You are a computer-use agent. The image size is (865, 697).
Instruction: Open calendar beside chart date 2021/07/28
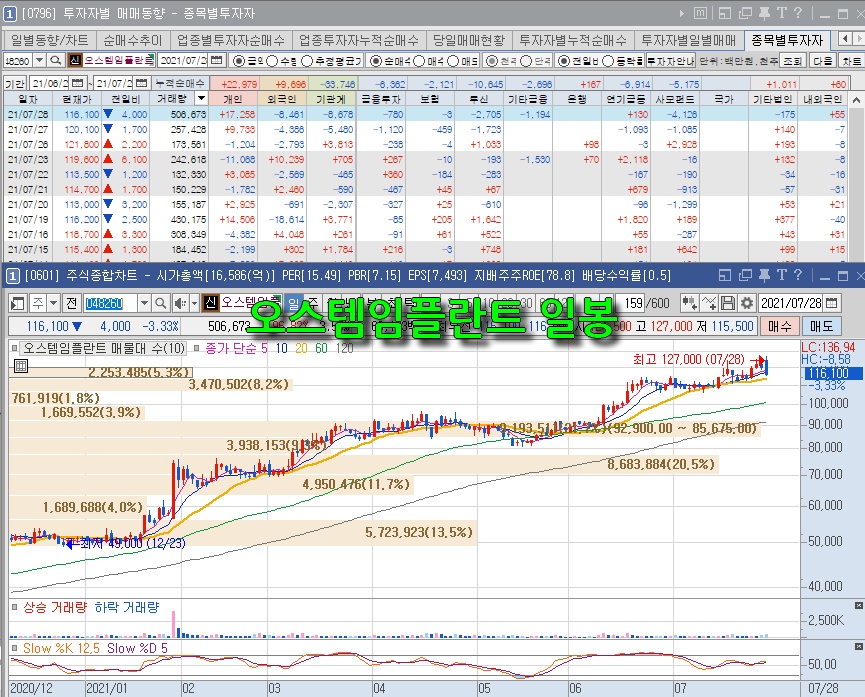[x=832, y=302]
